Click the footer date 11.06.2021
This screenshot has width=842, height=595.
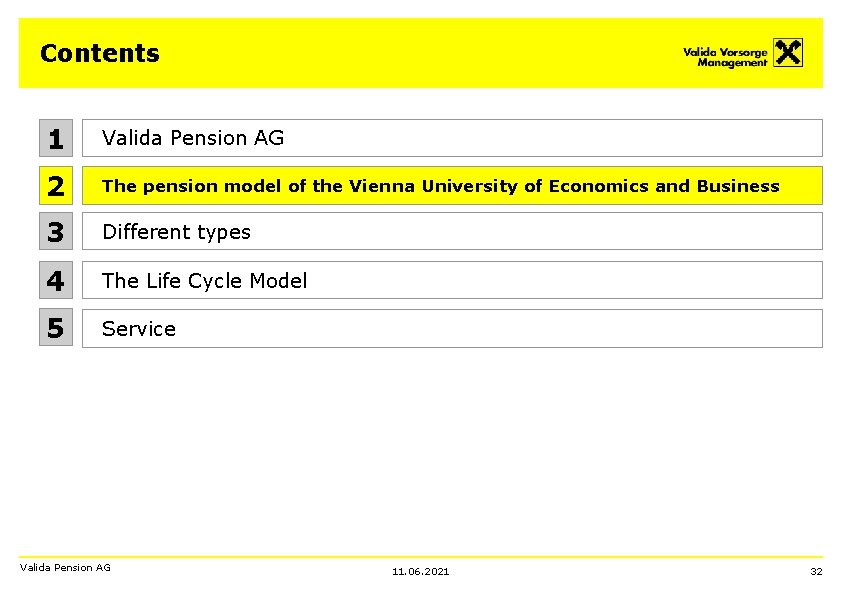click(420, 571)
